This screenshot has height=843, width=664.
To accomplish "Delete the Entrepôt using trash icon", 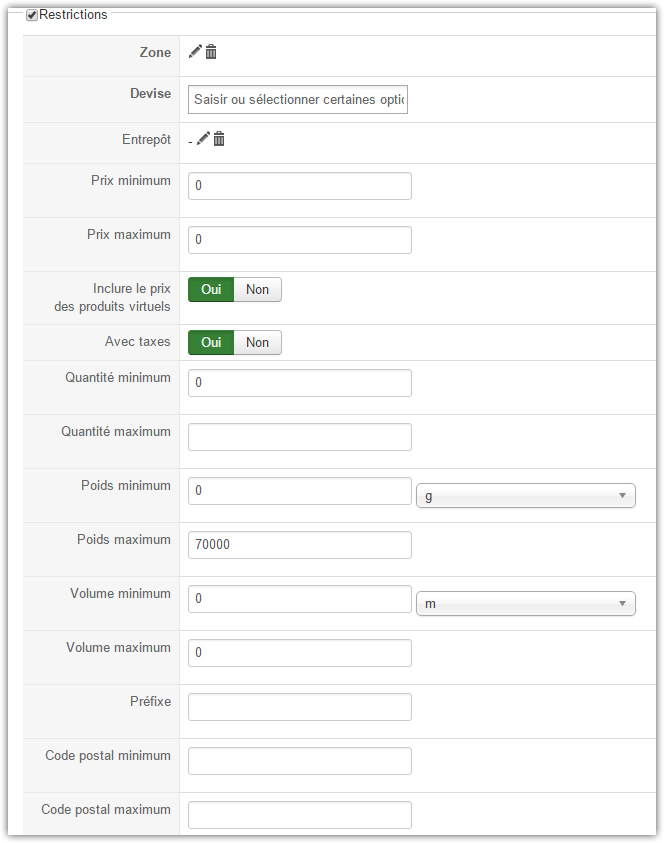I will click(x=219, y=139).
